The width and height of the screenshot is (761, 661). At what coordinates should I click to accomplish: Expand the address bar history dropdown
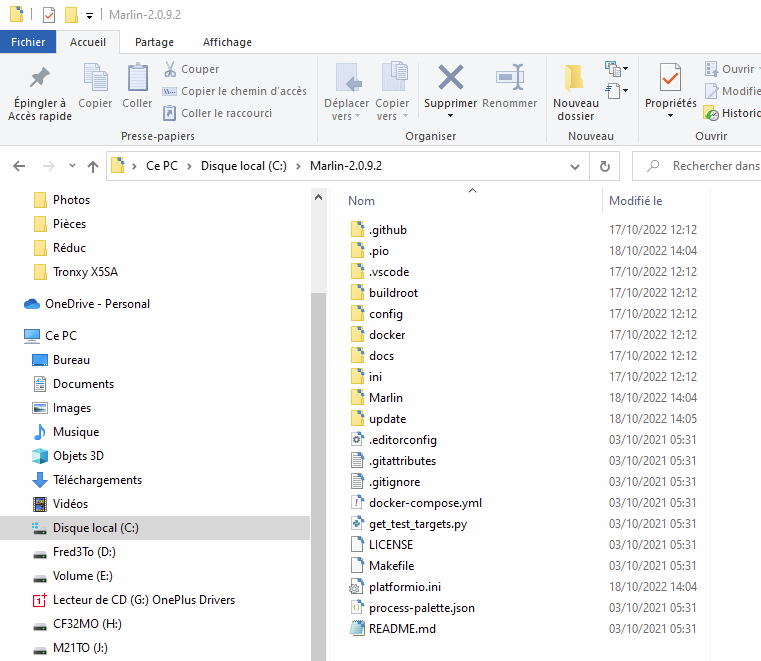coord(575,166)
